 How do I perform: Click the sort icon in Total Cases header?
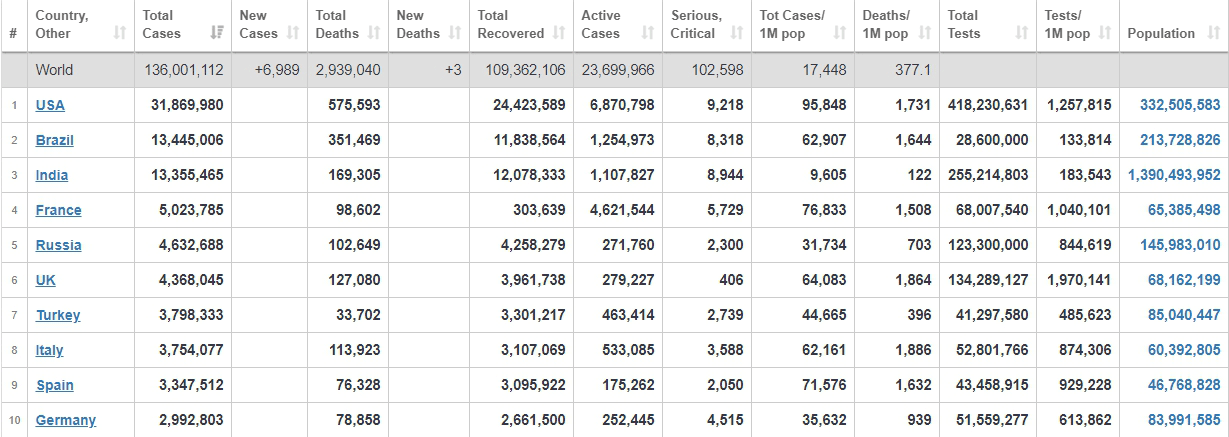coord(217,34)
